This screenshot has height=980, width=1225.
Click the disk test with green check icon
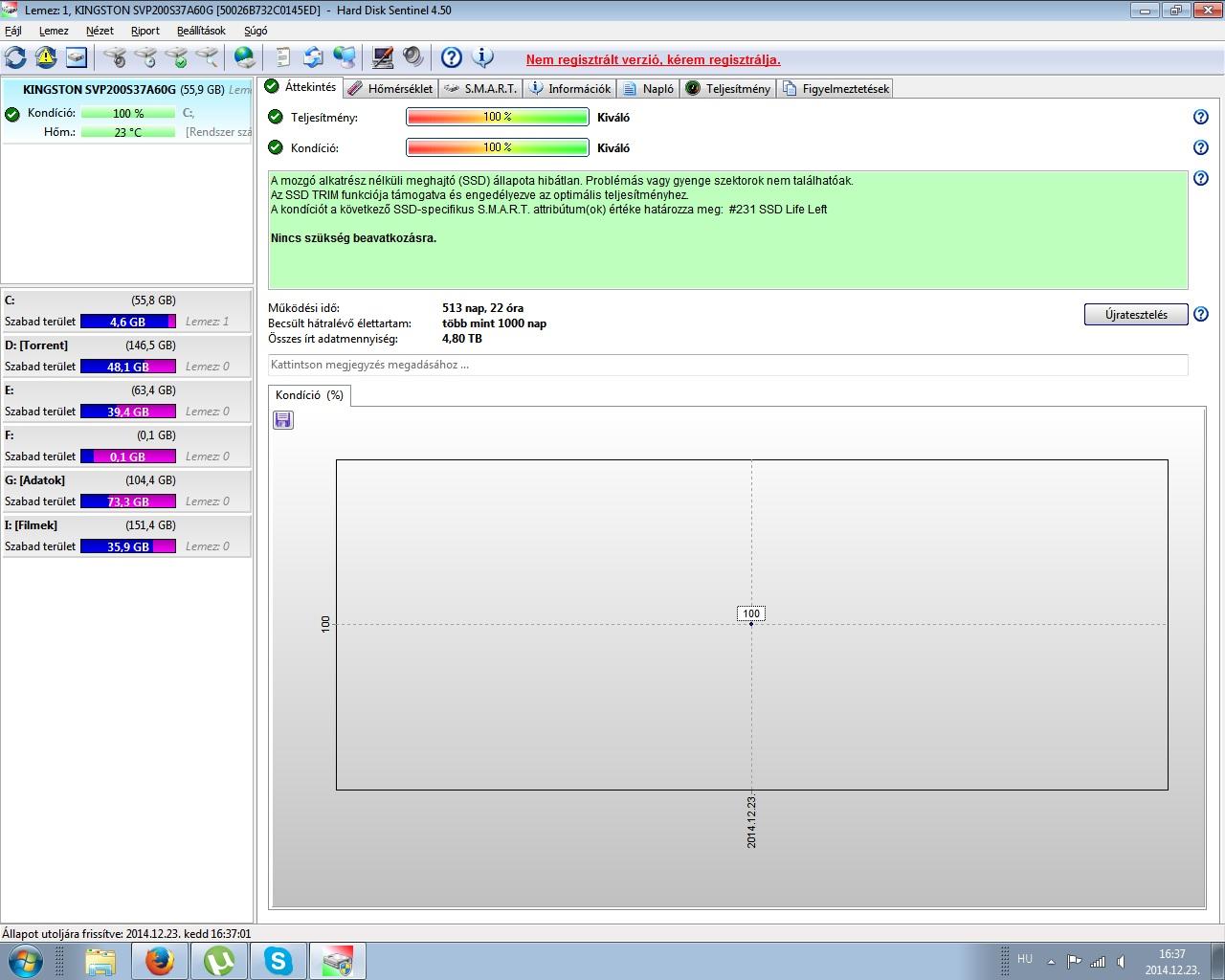pos(176,57)
